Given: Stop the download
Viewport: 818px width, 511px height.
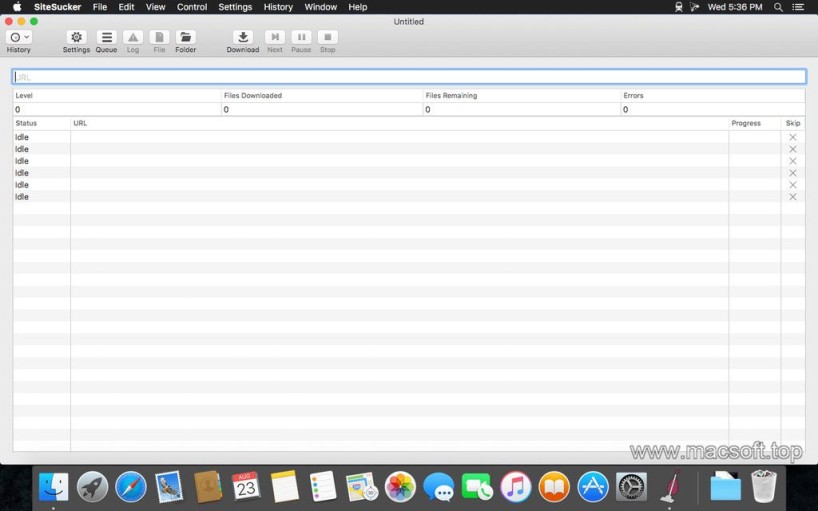Looking at the screenshot, I should click(327, 37).
